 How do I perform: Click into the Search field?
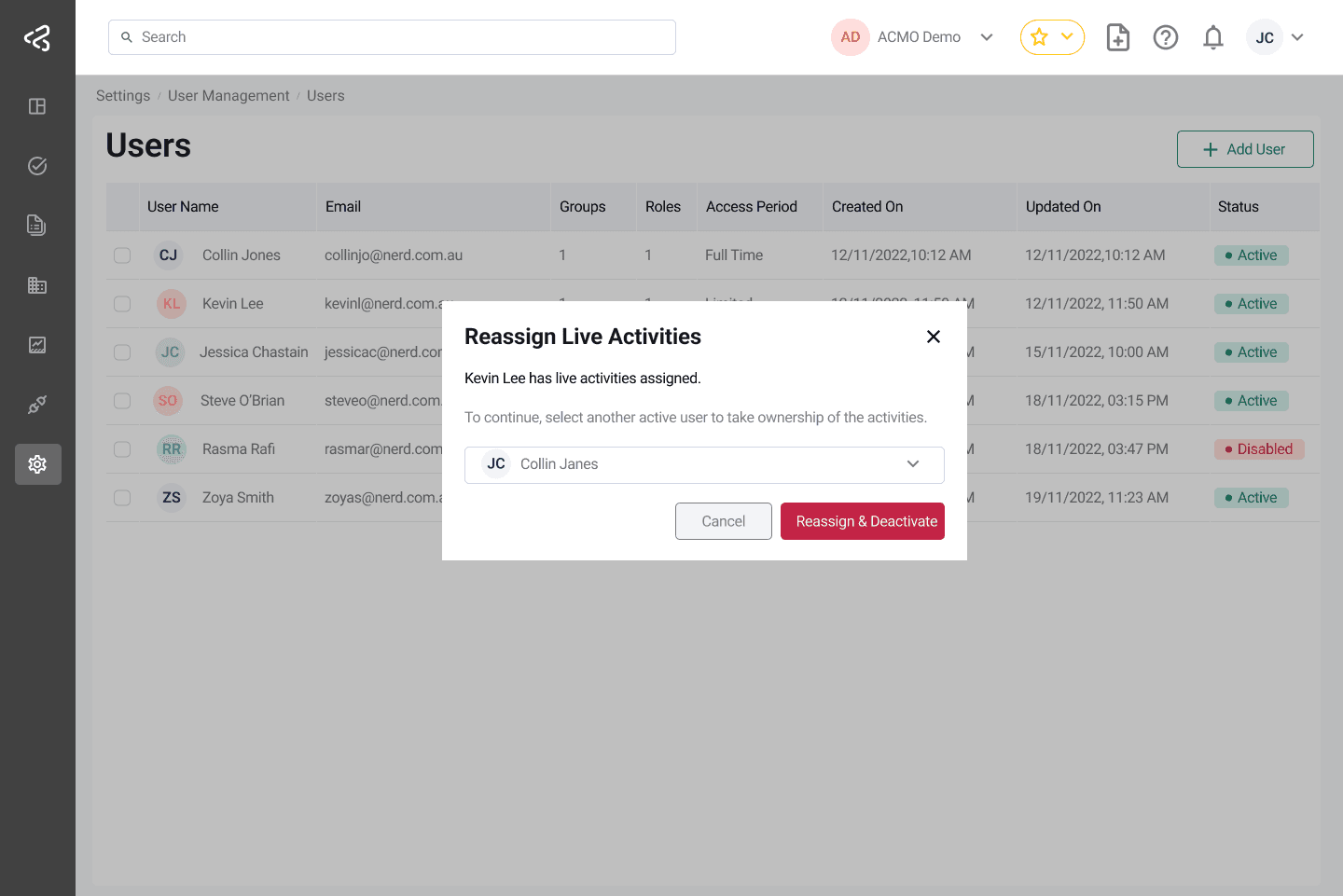(392, 37)
